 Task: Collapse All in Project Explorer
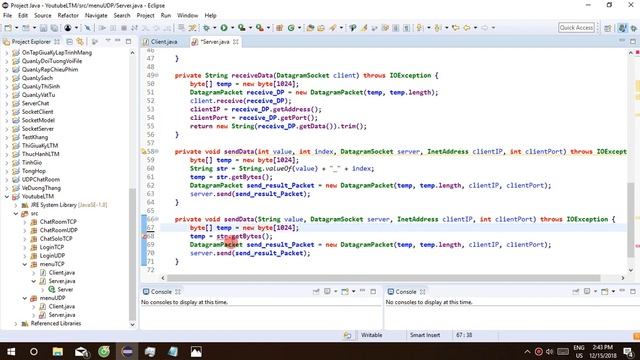click(69, 42)
